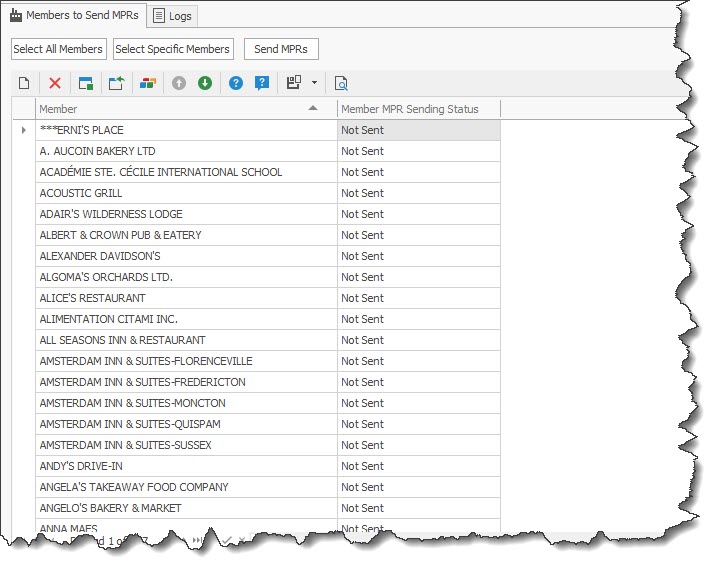Click the Select Specific Members button
722x572 pixels.
coord(172,49)
